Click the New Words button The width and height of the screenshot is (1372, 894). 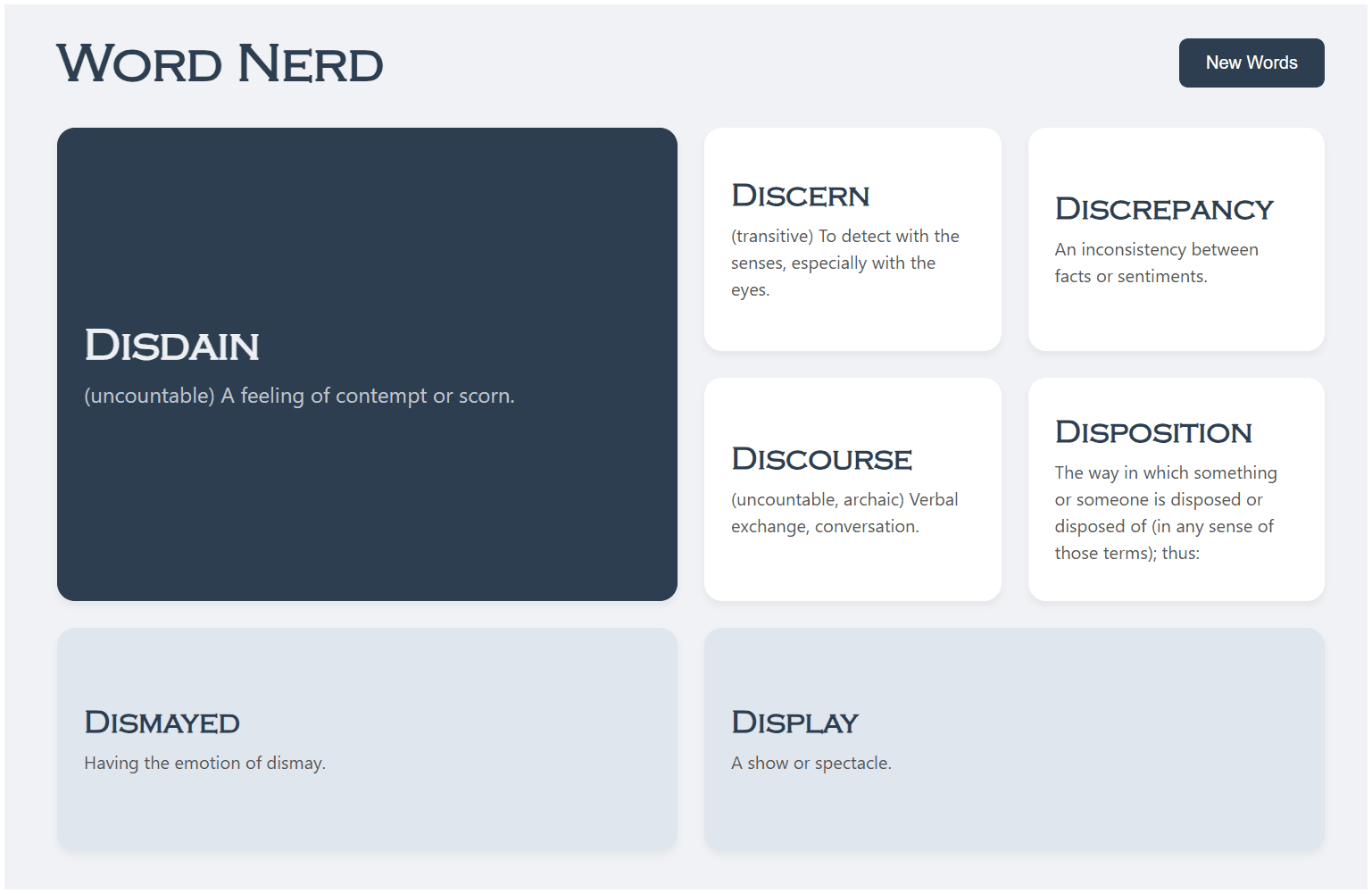click(x=1251, y=63)
